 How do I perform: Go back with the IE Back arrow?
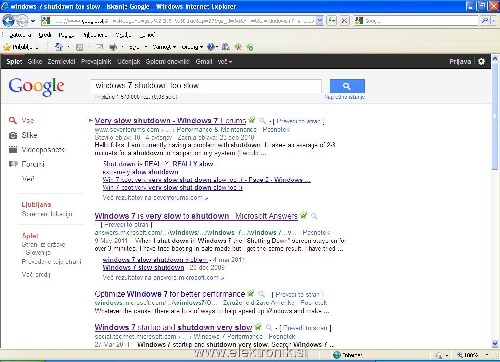coord(8,21)
